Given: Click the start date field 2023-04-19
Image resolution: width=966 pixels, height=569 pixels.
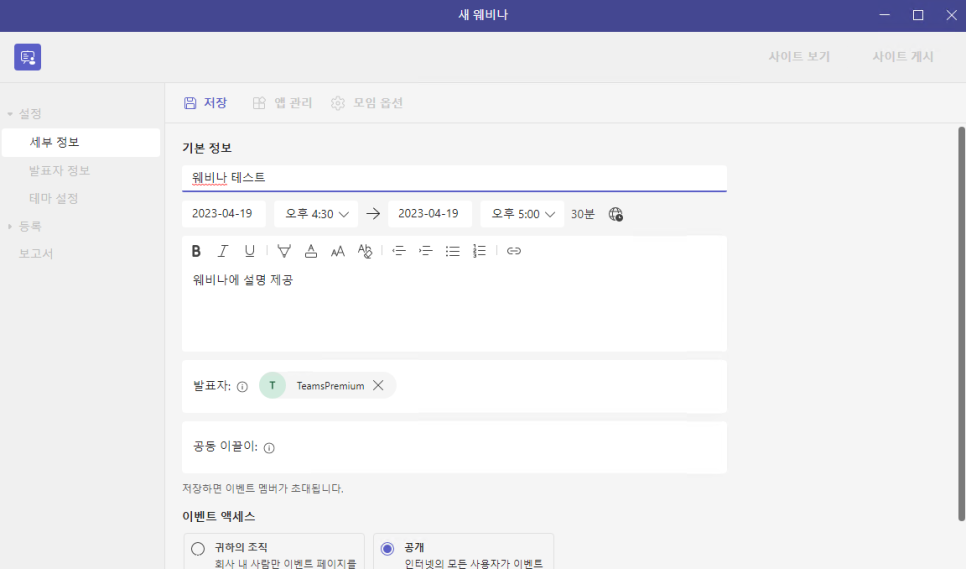Looking at the screenshot, I should click(x=223, y=214).
